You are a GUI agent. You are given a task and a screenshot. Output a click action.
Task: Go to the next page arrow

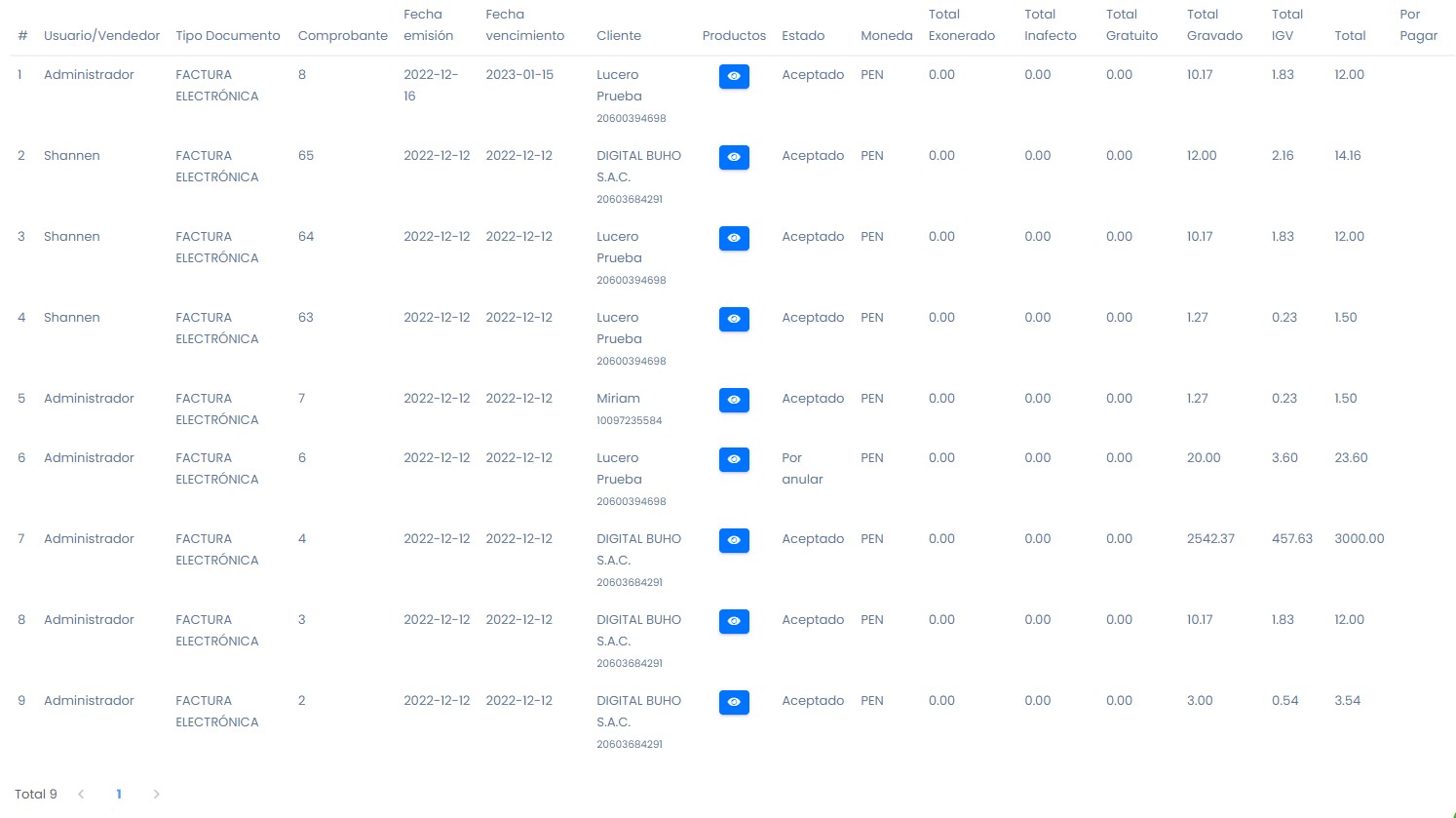pos(156,795)
